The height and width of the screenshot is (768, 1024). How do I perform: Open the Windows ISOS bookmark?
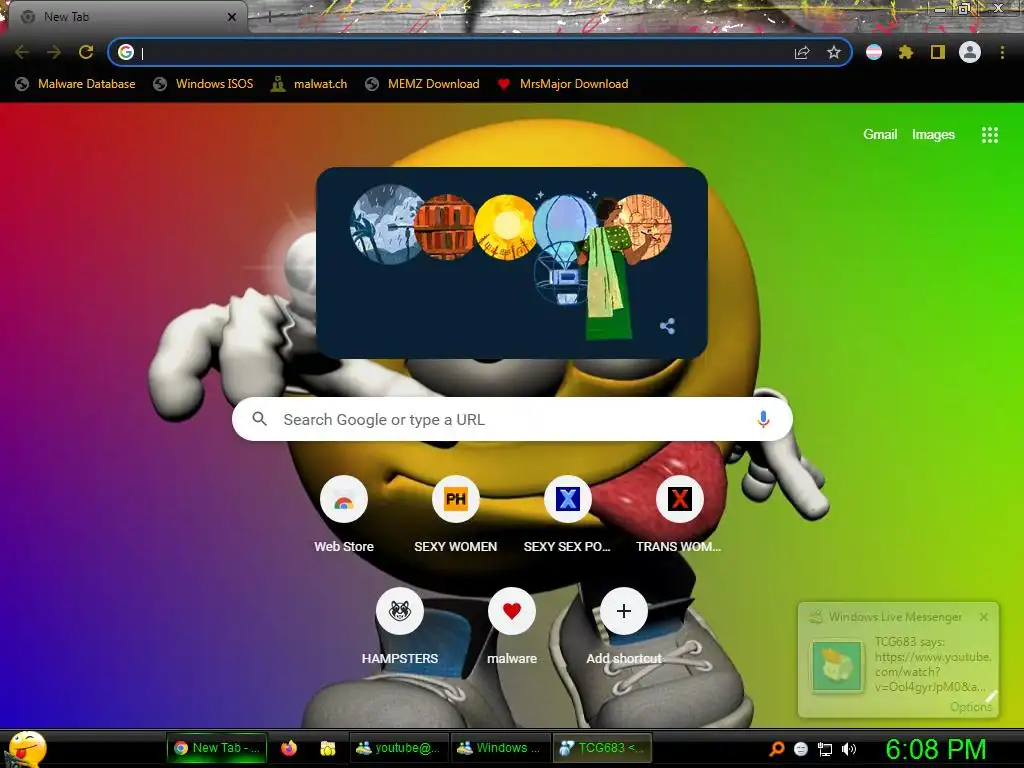point(203,84)
